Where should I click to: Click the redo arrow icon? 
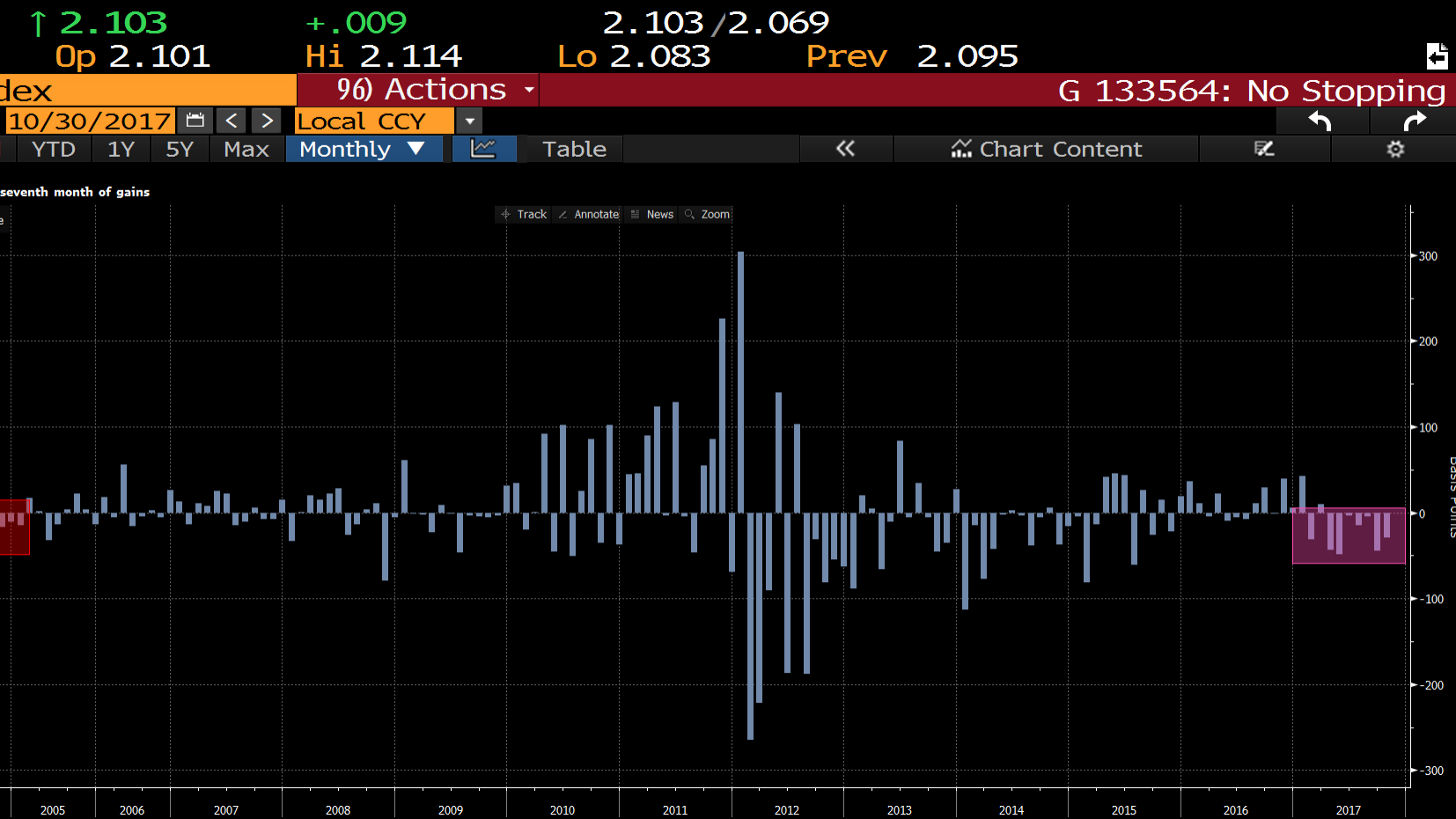(x=1414, y=122)
